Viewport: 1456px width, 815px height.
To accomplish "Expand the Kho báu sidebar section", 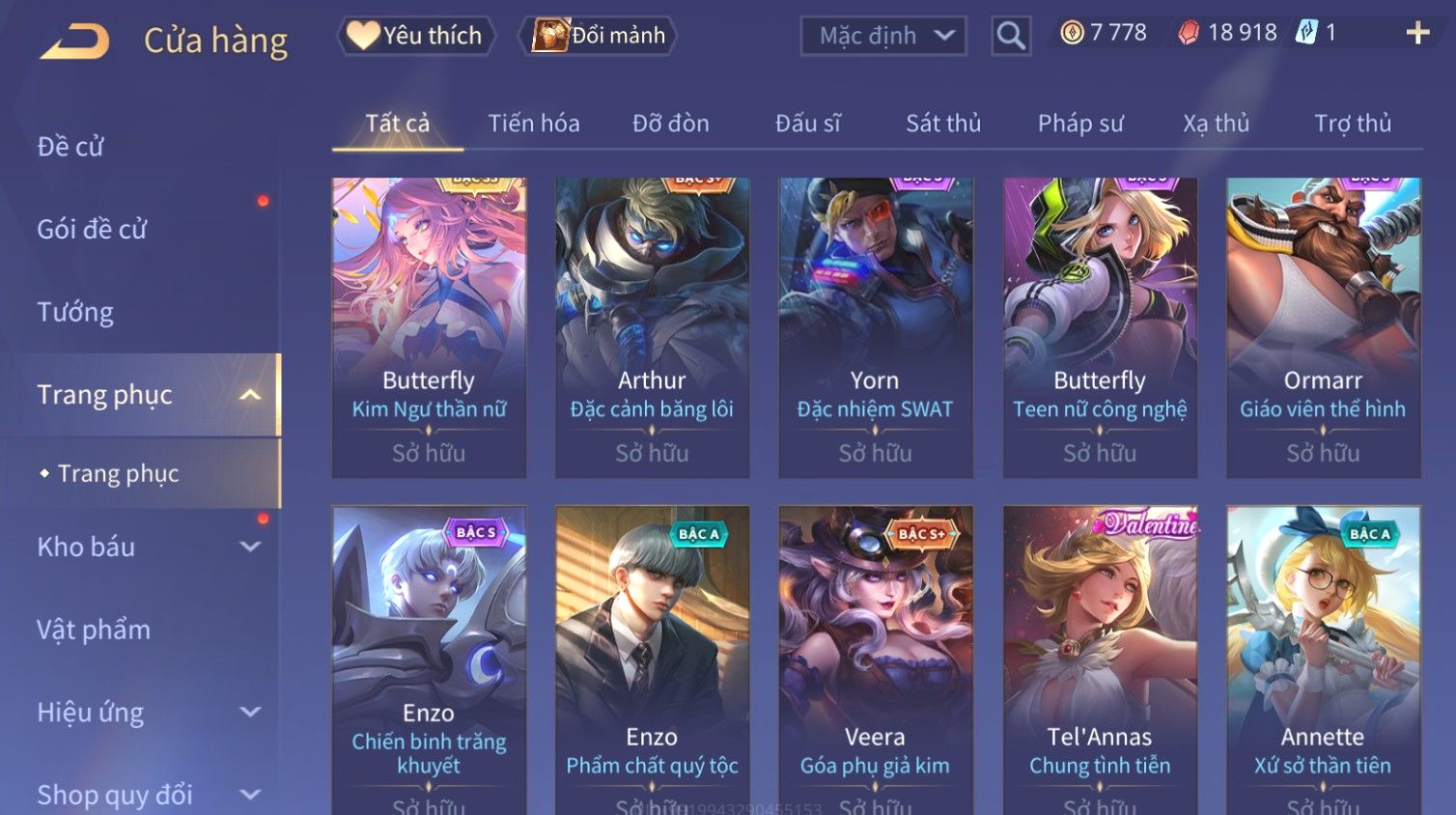I will pyautogui.click(x=250, y=547).
